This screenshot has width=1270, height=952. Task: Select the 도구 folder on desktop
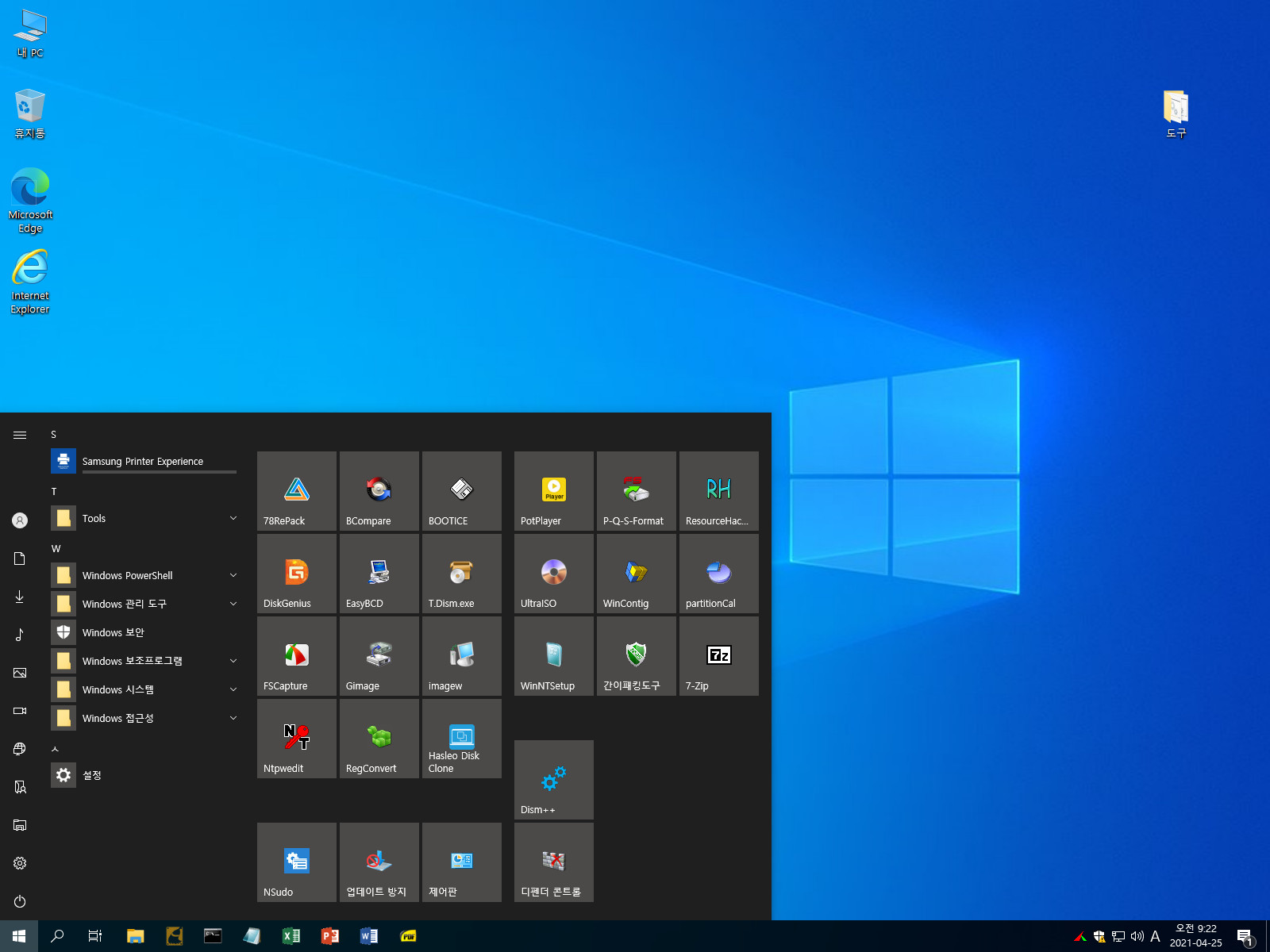1176,114
